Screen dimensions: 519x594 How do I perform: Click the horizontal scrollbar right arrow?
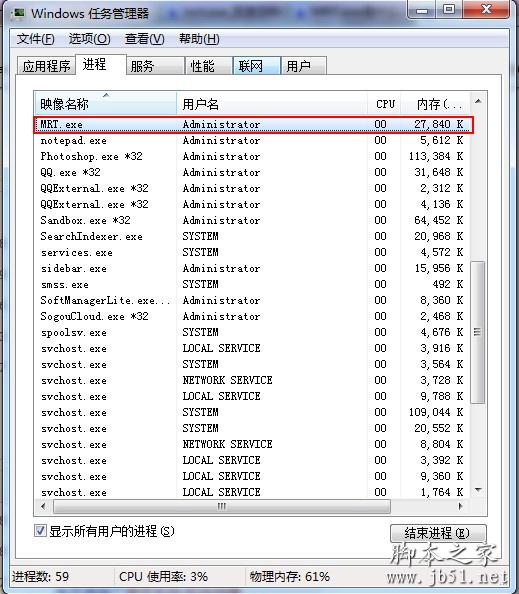pos(460,506)
